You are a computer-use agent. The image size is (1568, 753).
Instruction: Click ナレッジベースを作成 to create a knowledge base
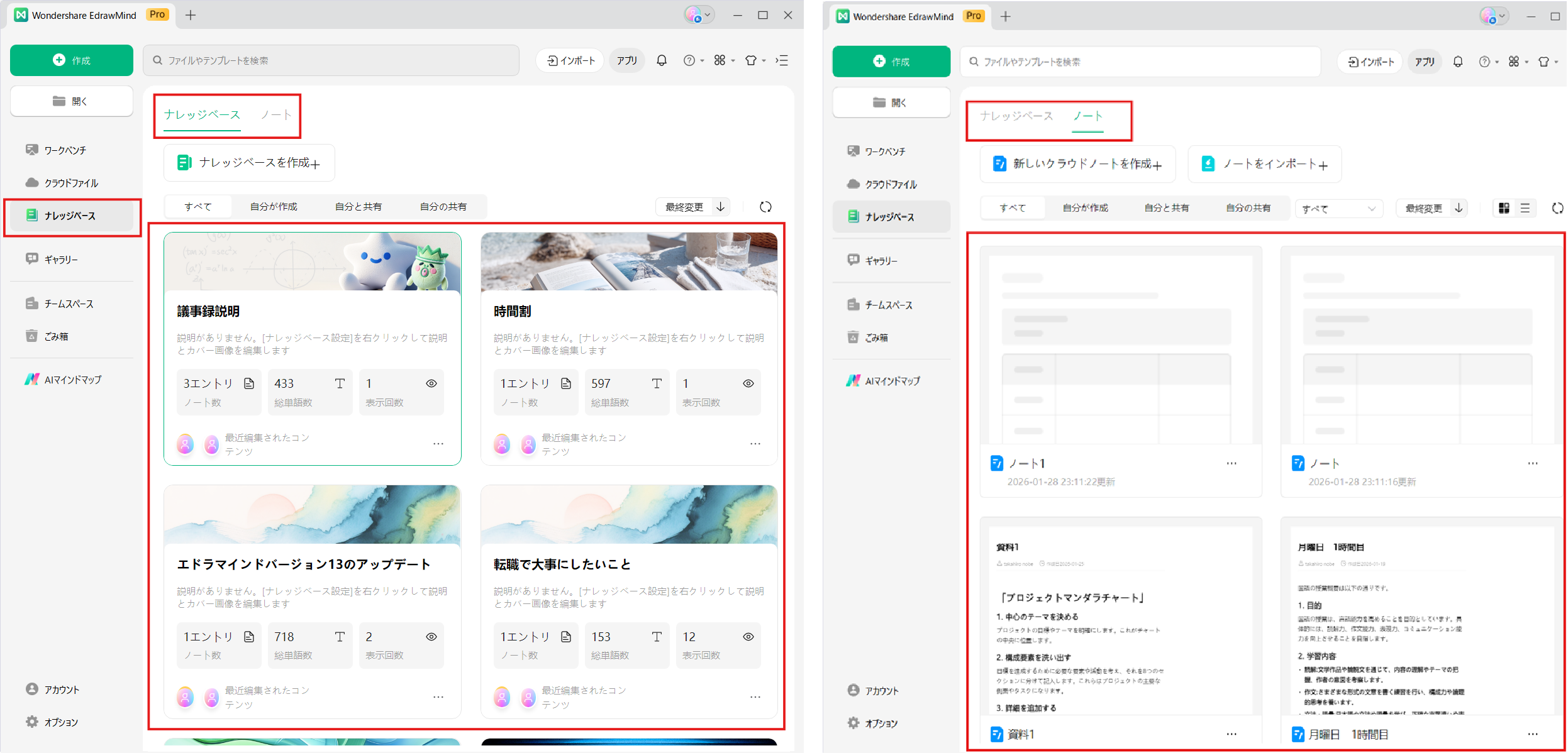click(x=248, y=162)
